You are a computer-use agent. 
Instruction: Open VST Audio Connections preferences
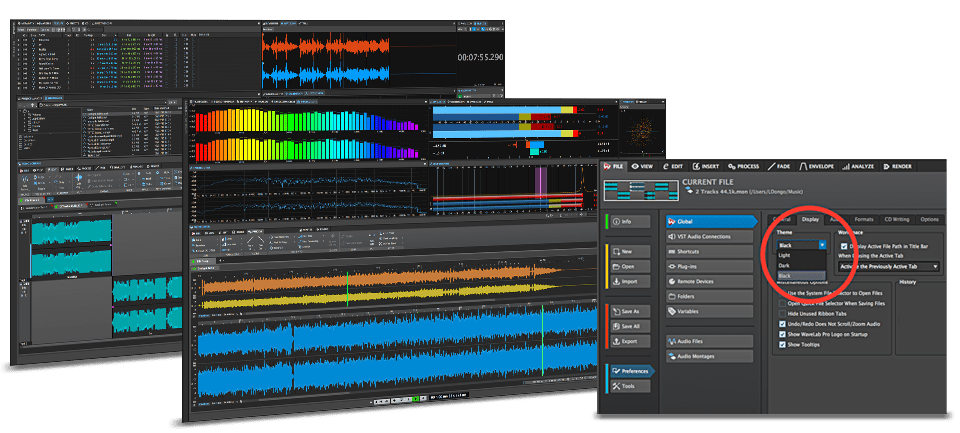(x=710, y=236)
